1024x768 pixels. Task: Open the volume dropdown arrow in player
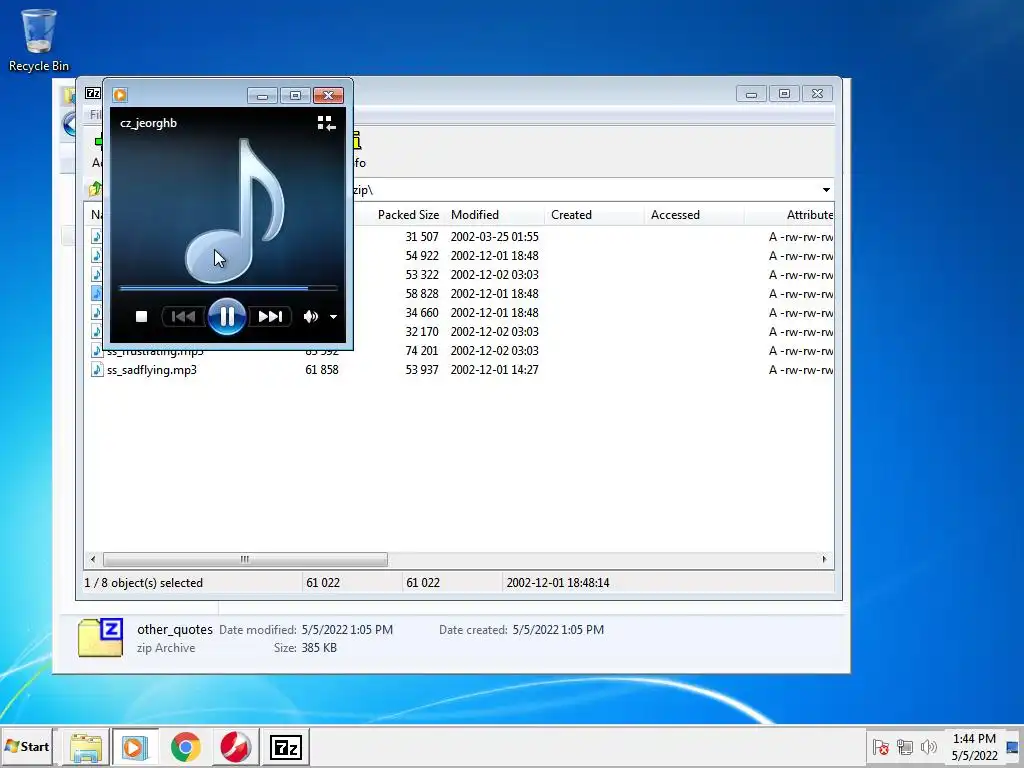point(333,317)
